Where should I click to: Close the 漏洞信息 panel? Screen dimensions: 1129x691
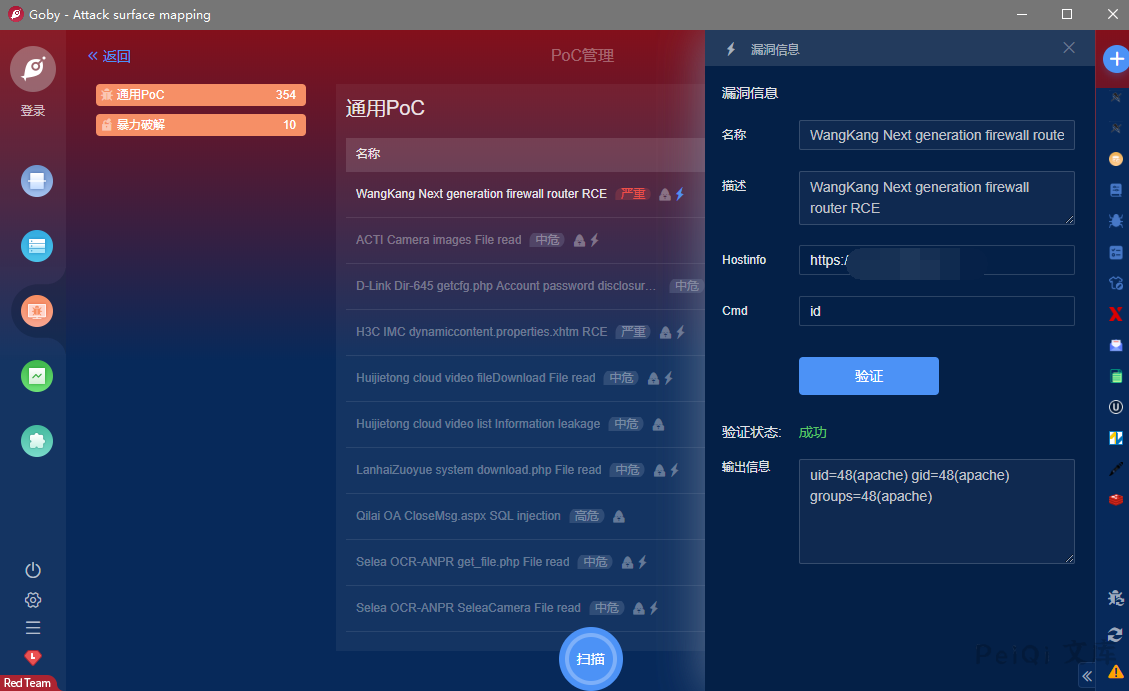pyautogui.click(x=1069, y=48)
